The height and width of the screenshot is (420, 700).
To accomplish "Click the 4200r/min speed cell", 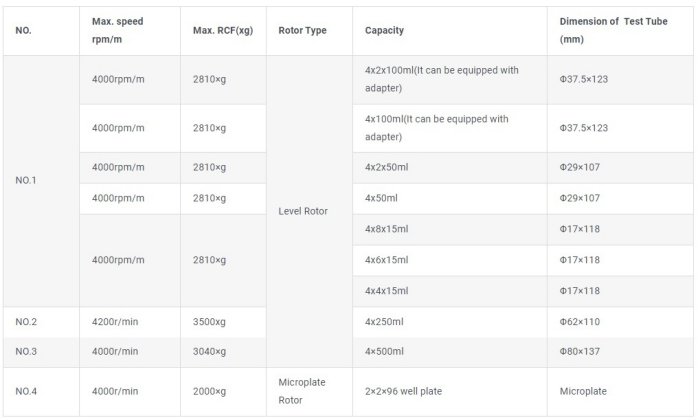I will [x=115, y=322].
